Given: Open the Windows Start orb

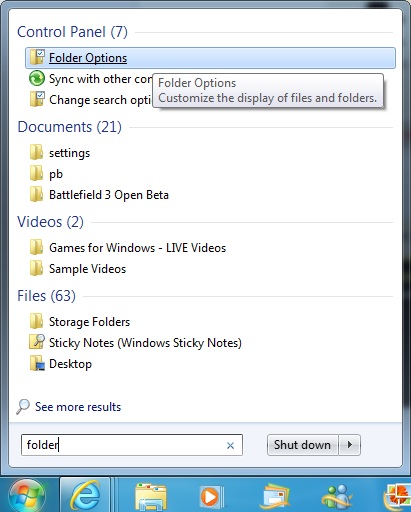Looking at the screenshot, I should pos(27,496).
